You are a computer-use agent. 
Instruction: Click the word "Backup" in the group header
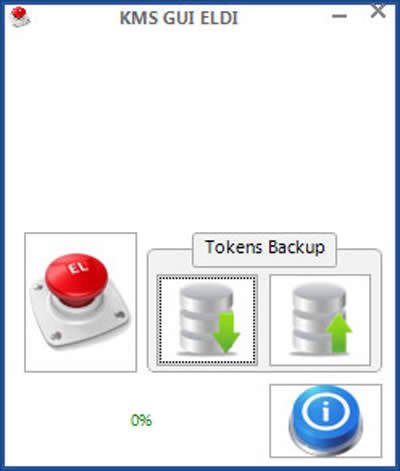[296, 248]
